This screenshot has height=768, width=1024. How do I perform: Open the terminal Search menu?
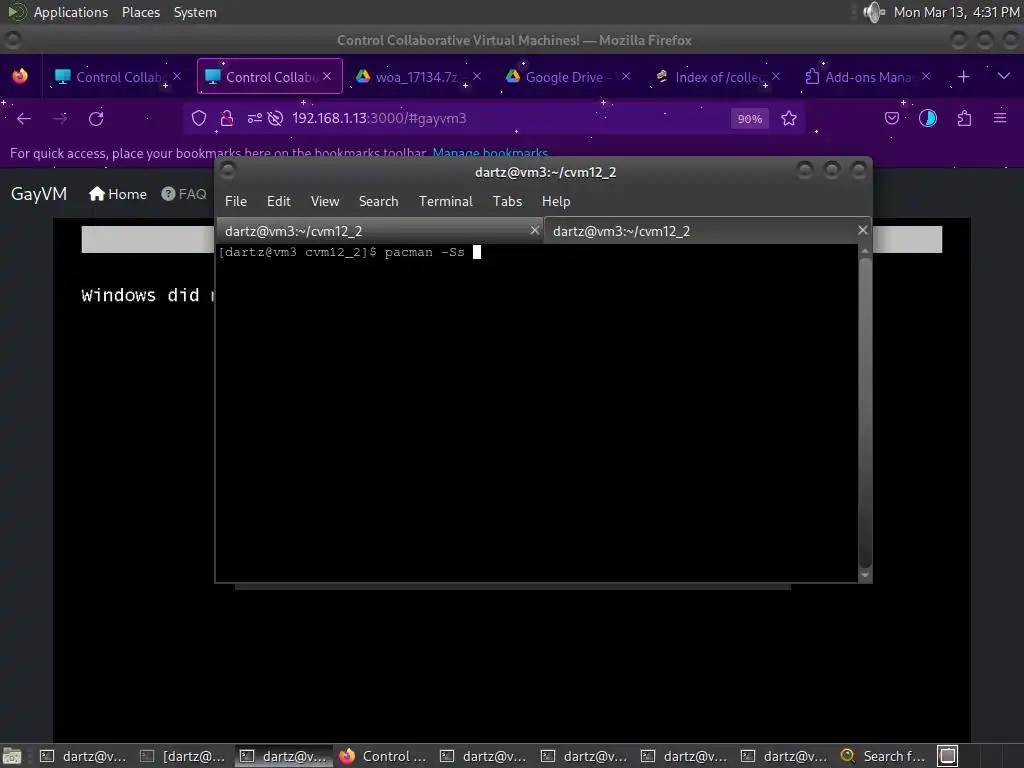pyautogui.click(x=378, y=201)
